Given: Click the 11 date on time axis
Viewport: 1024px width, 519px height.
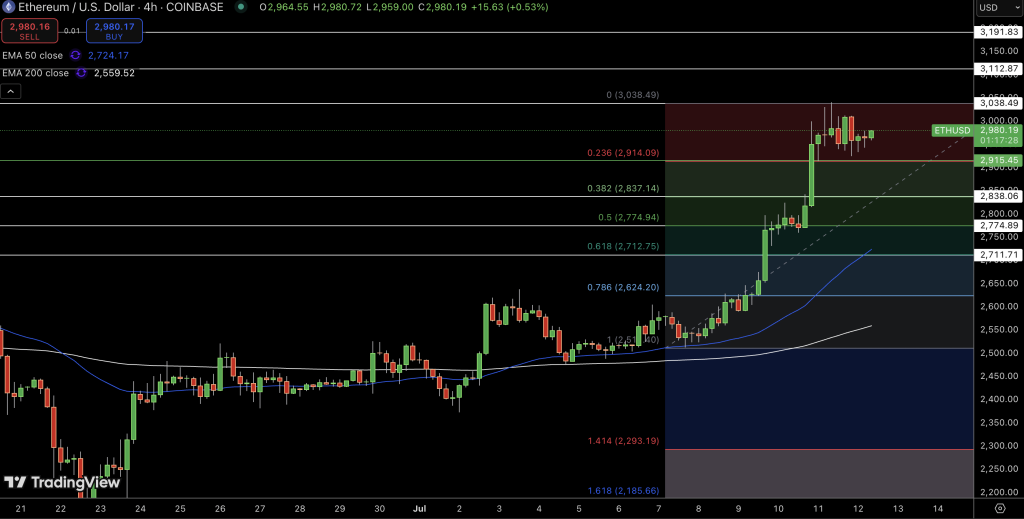Looking at the screenshot, I should 818,508.
